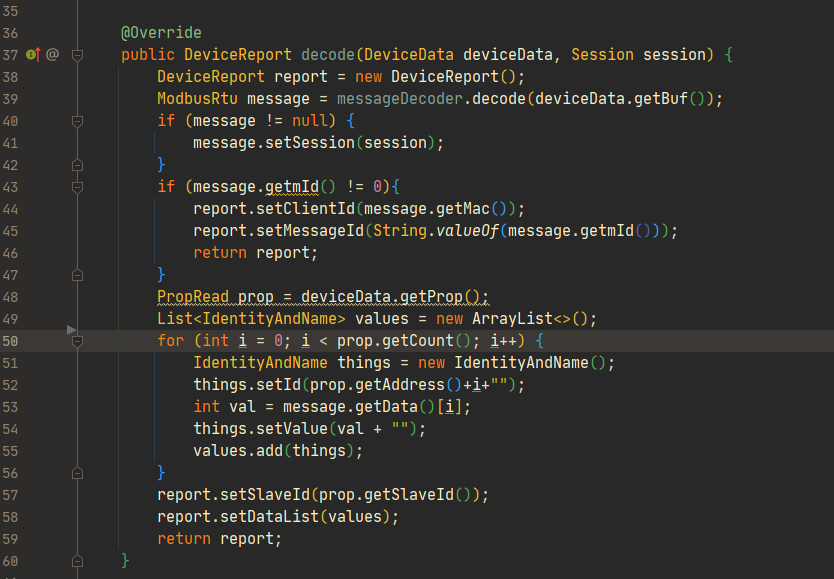Click the fold end marker on line 56

coord(77,473)
